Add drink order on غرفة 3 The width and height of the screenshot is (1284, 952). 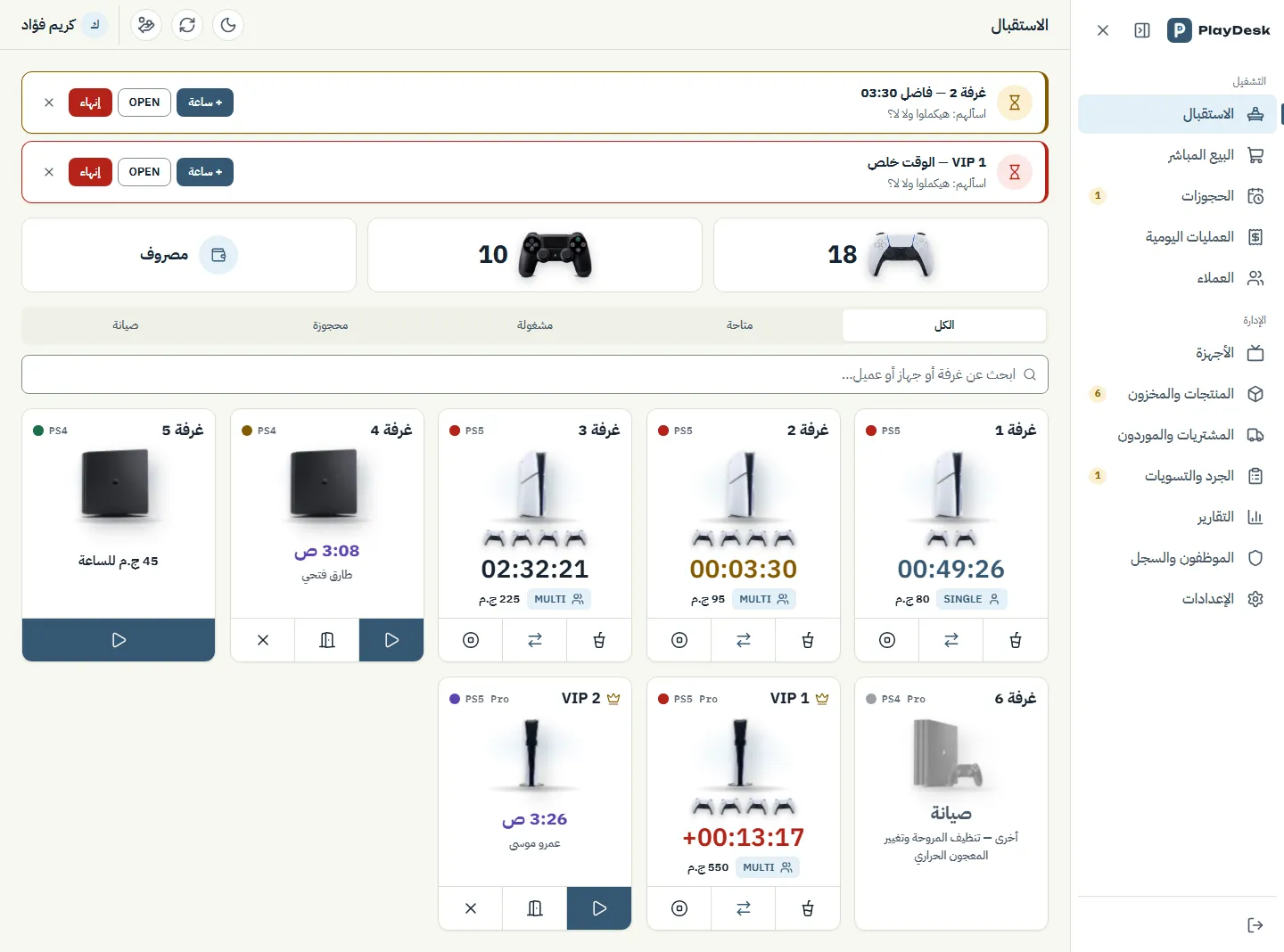(x=599, y=640)
